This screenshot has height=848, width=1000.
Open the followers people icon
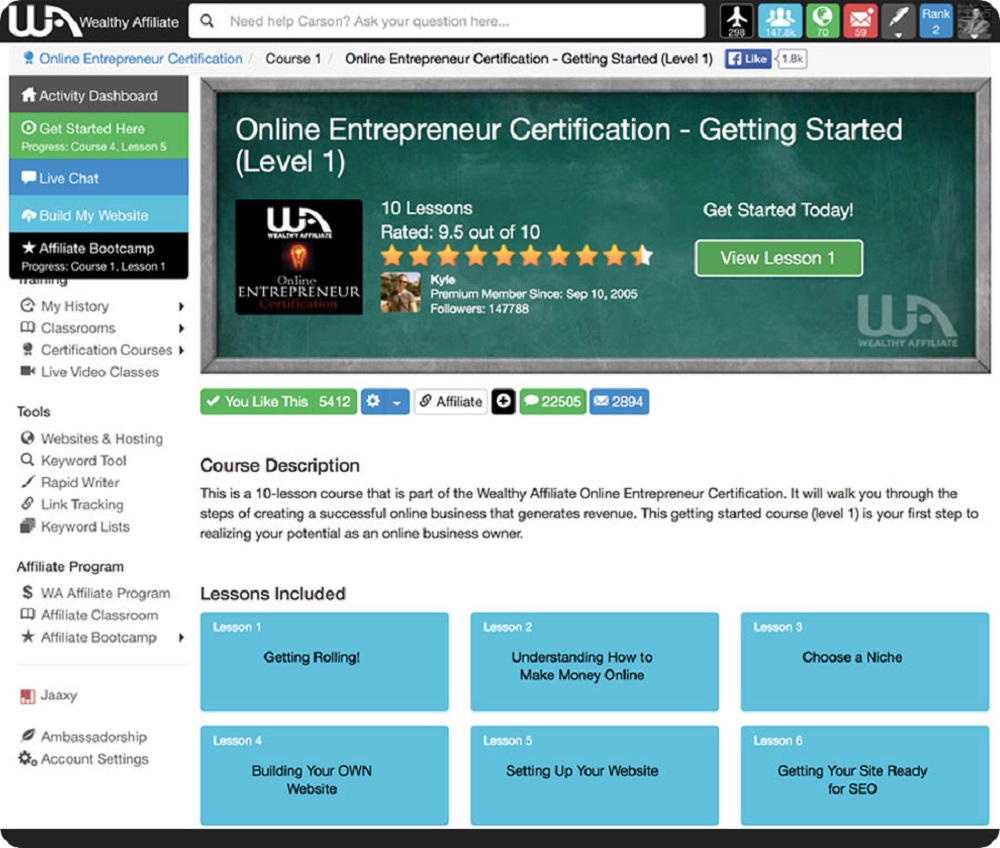click(779, 21)
